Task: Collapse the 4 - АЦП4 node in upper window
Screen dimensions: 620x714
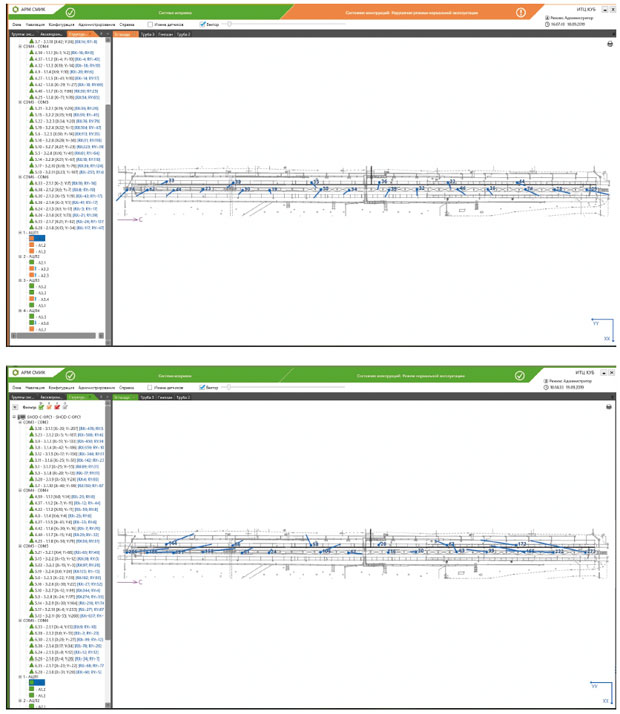Action: 20,310
